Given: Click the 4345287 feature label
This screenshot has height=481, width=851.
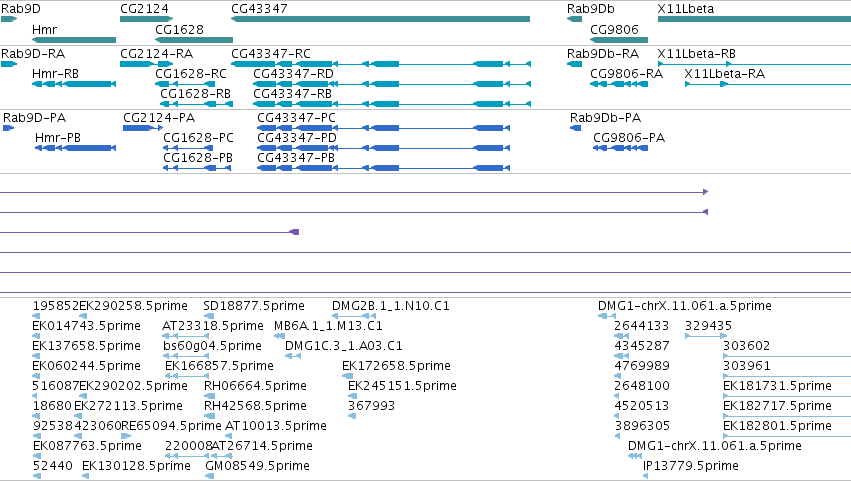Looking at the screenshot, I should [642, 346].
